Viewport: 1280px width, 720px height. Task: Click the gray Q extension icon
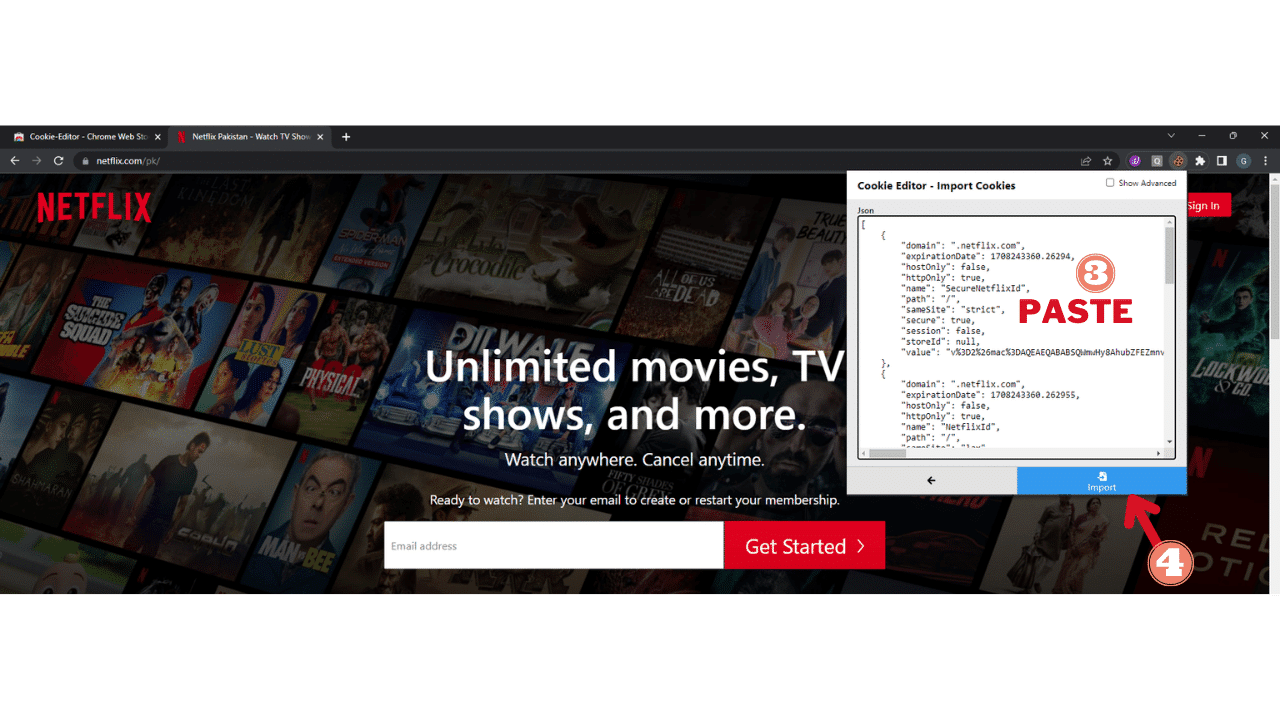tap(1157, 161)
